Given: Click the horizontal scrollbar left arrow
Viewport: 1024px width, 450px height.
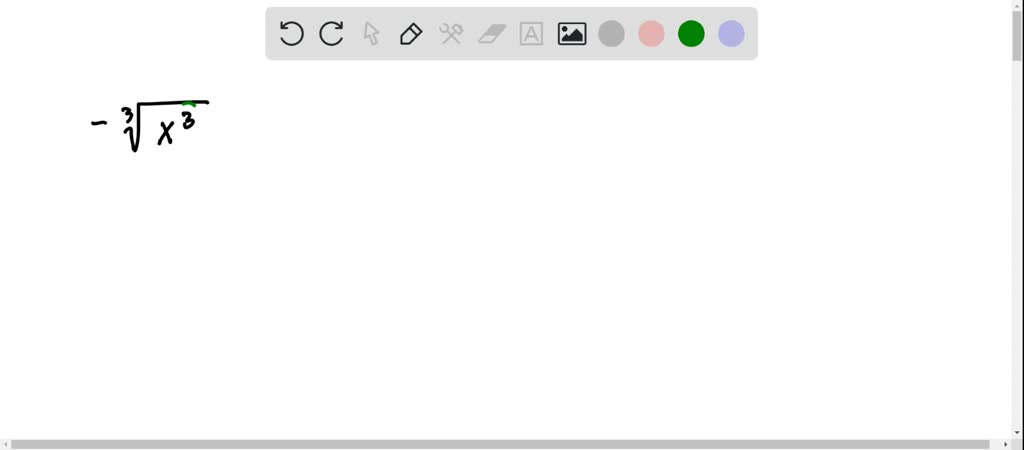Looking at the screenshot, I should pyautogui.click(x=5, y=445).
